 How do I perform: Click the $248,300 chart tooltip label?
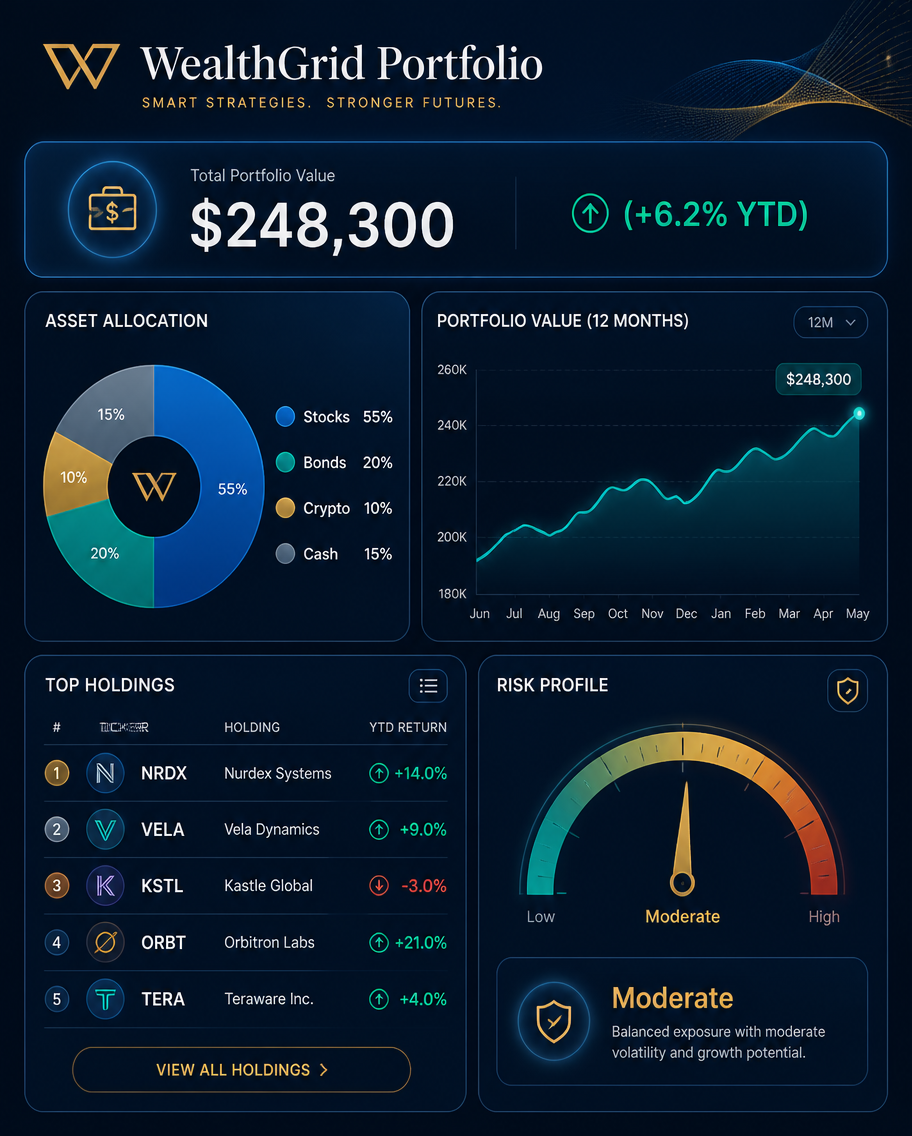pos(819,379)
